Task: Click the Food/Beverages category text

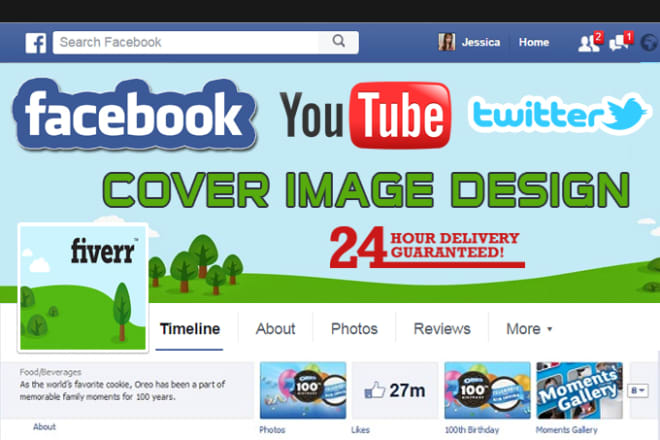Action: pos(51,372)
